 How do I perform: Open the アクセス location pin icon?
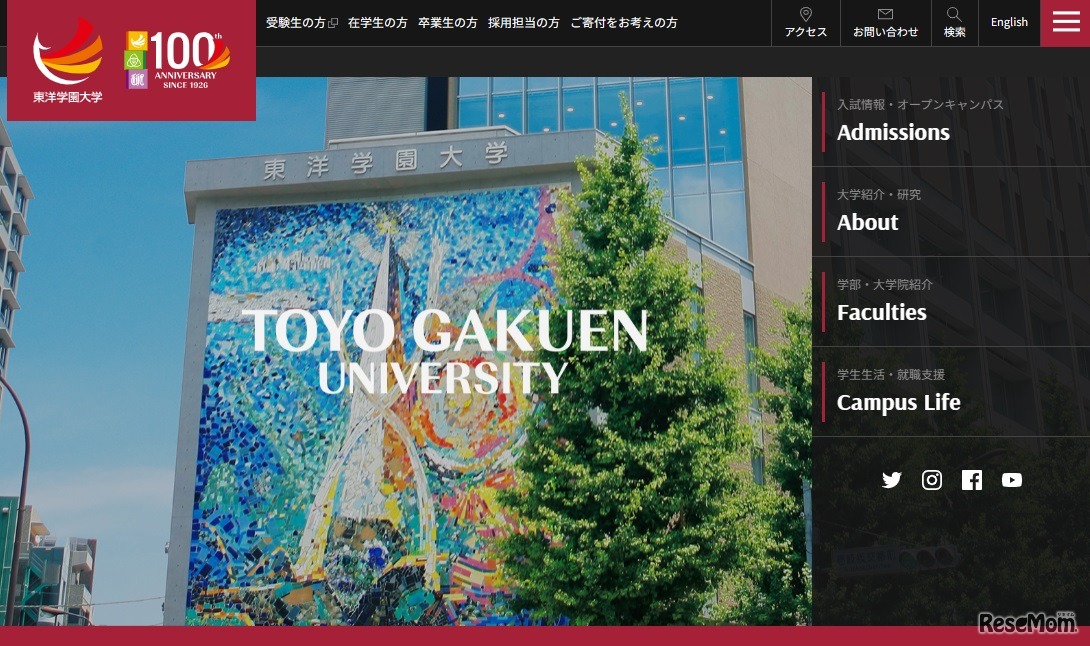click(x=805, y=14)
